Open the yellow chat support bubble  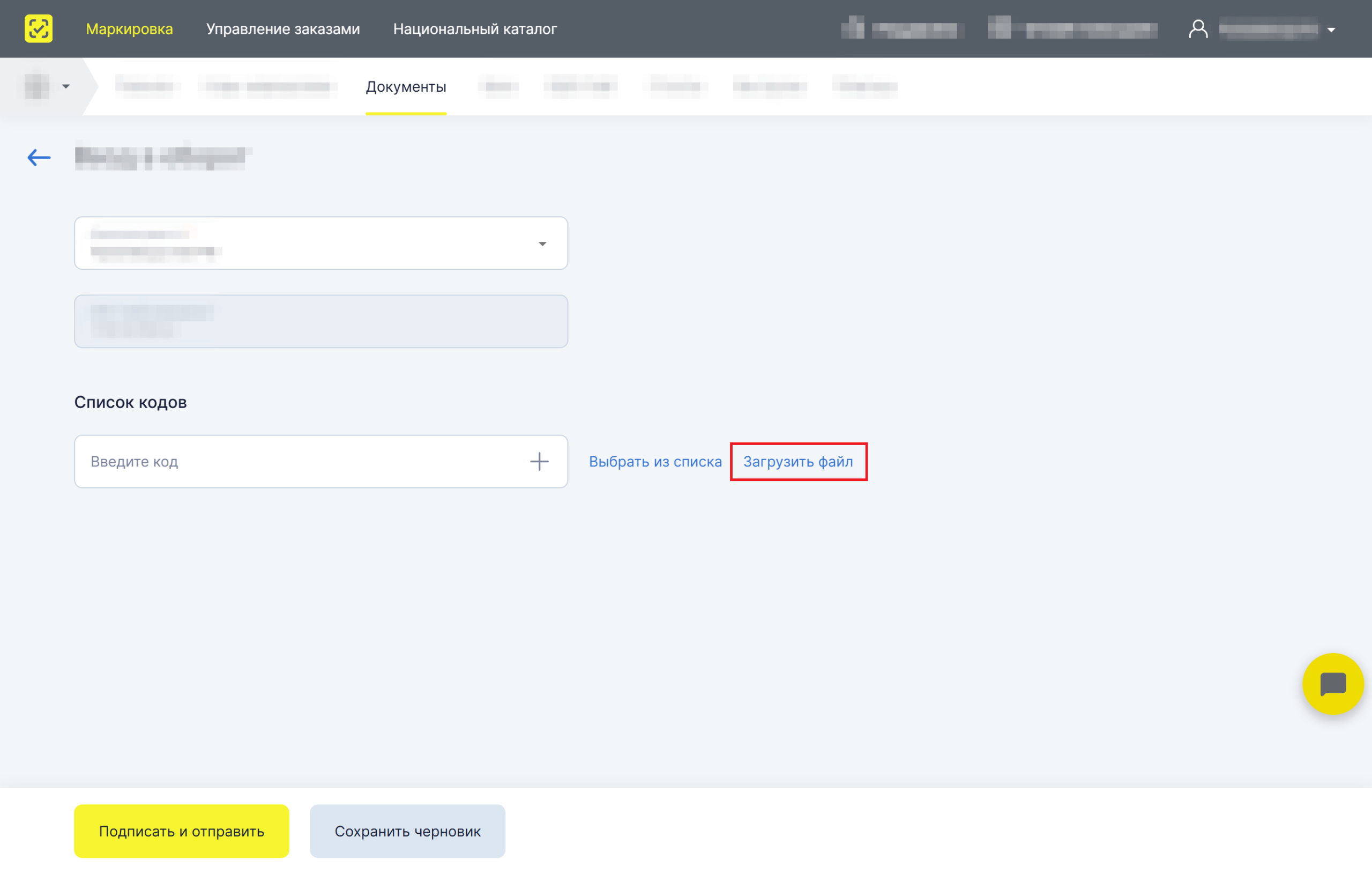coord(1333,684)
